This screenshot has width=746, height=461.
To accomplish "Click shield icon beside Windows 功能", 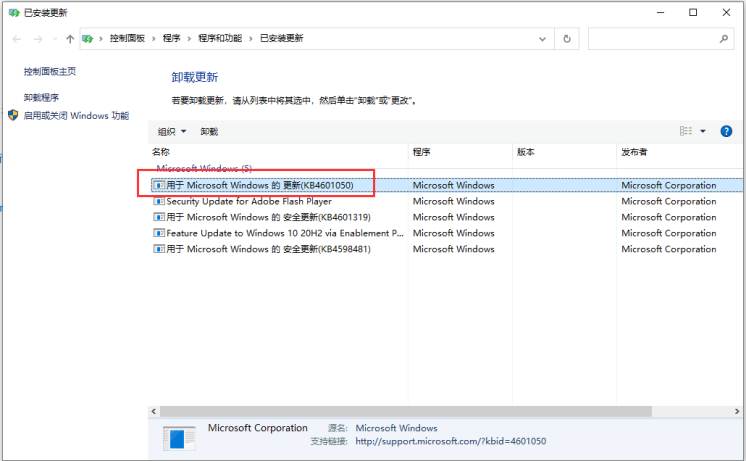I will click(13, 115).
